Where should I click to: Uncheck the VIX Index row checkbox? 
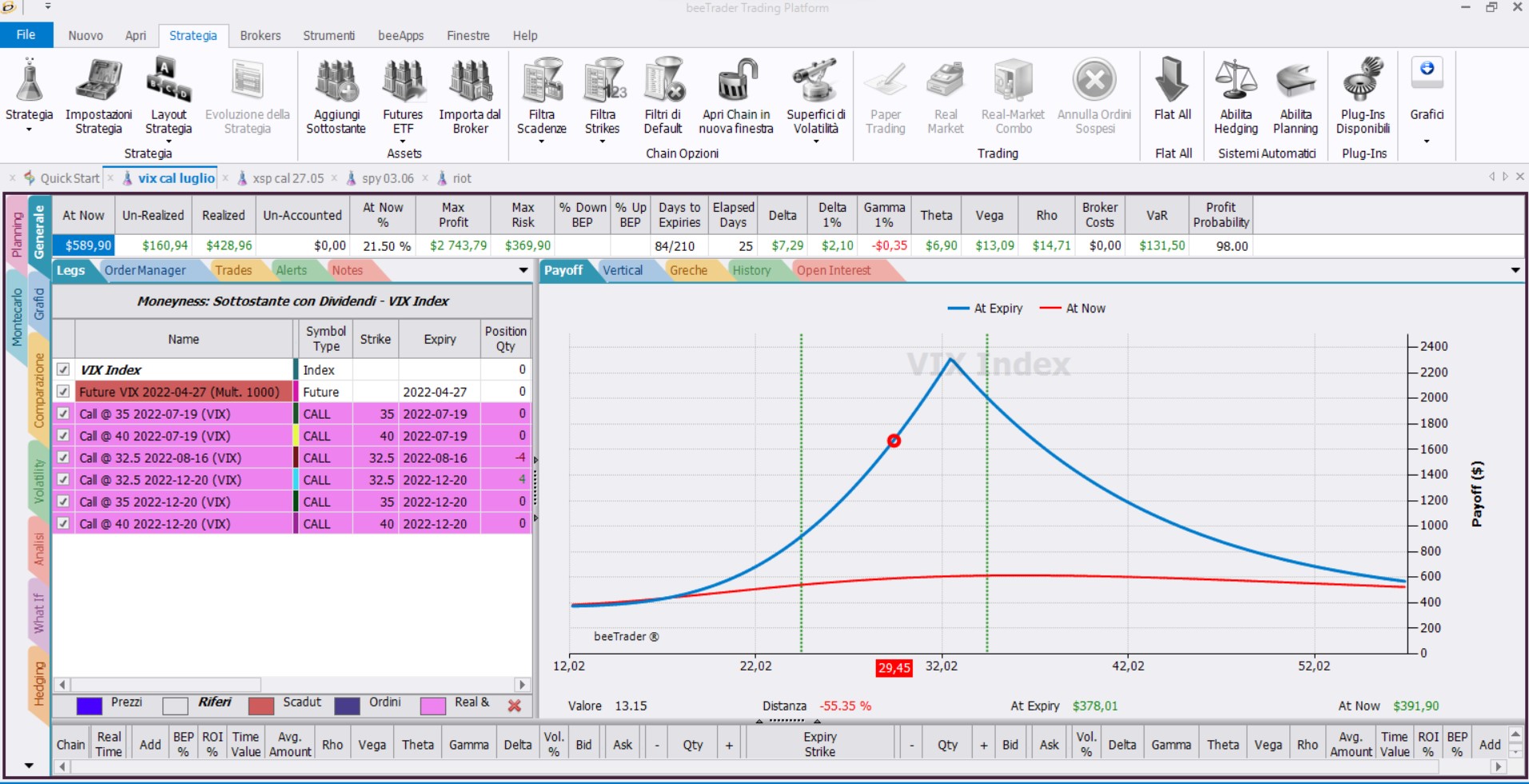pos(63,370)
